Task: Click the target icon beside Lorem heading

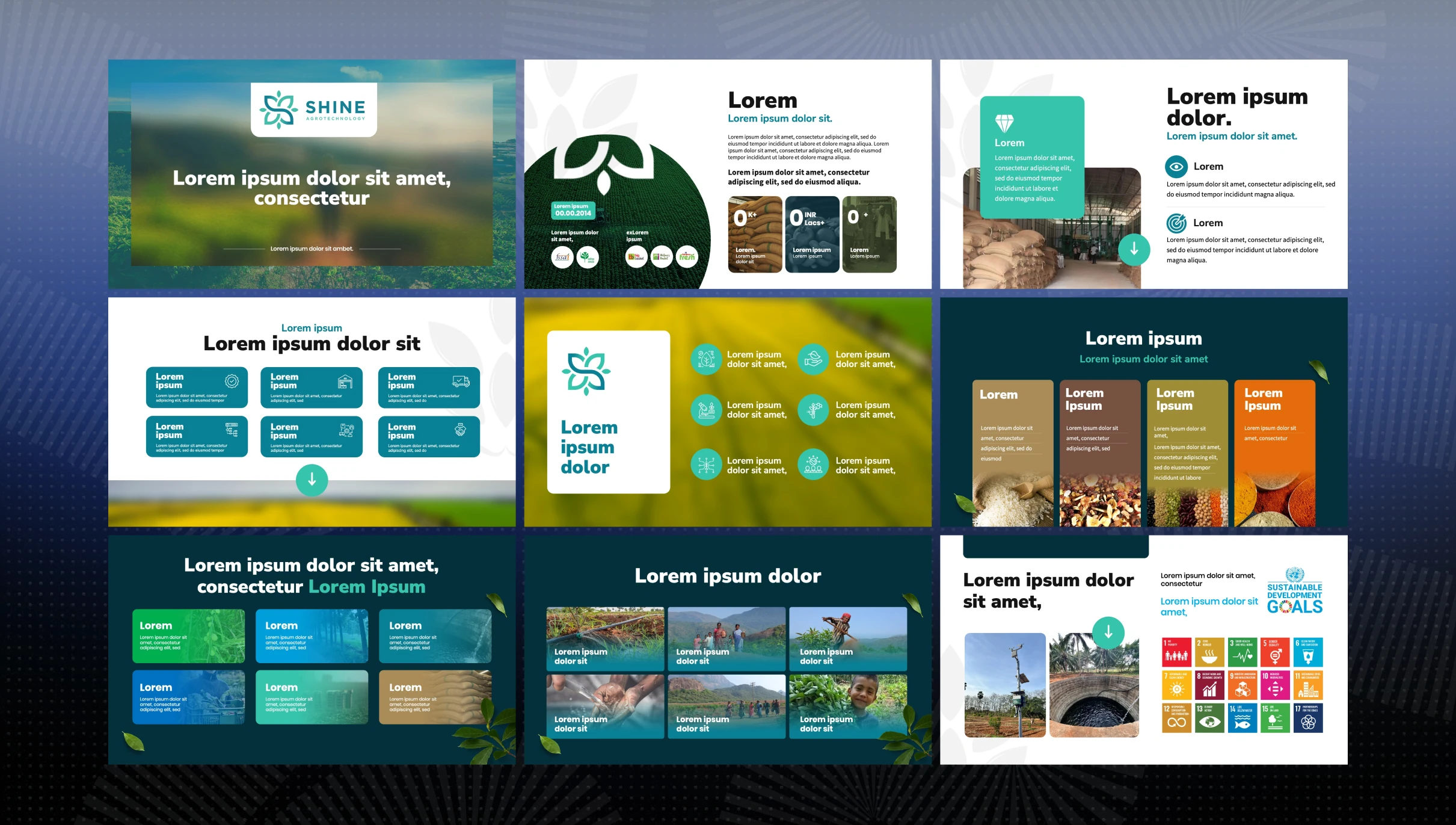Action: point(1176,223)
